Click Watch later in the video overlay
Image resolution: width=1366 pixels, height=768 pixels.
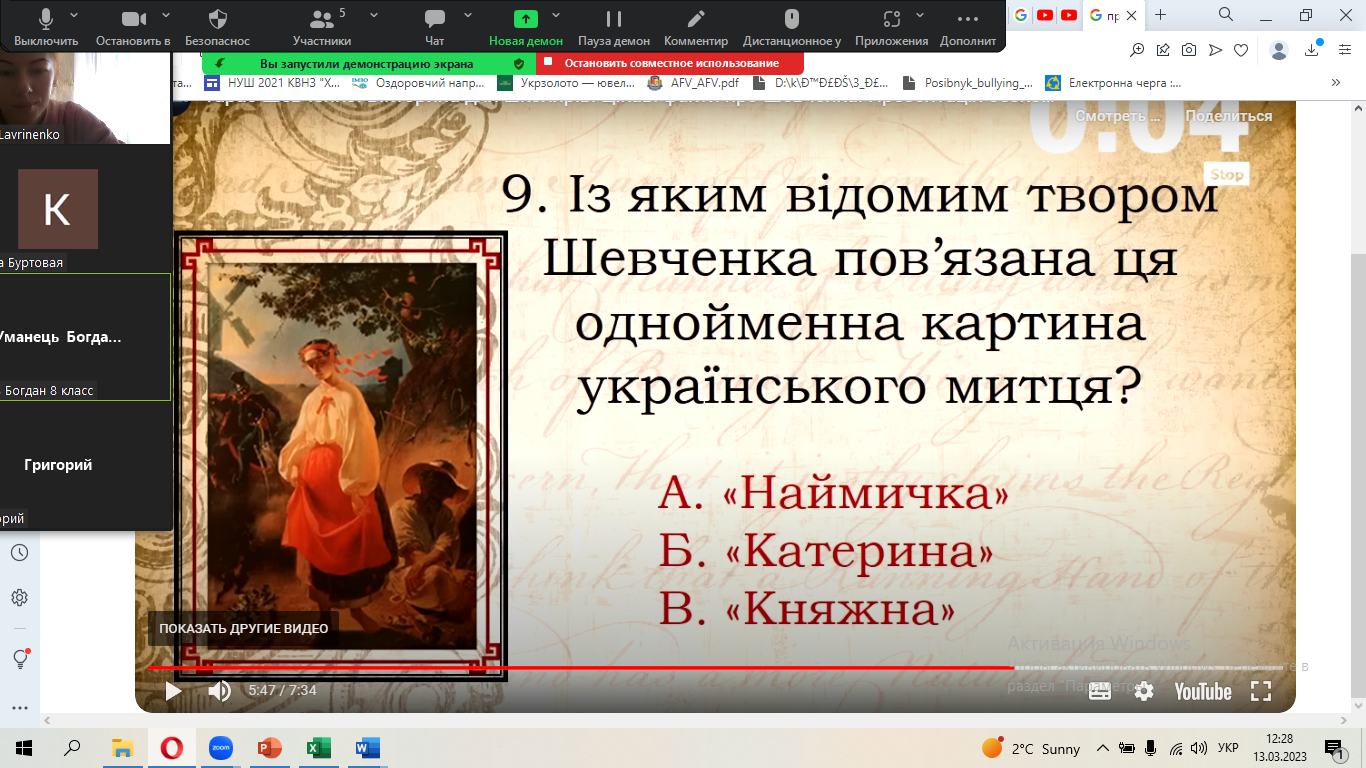point(1117,116)
